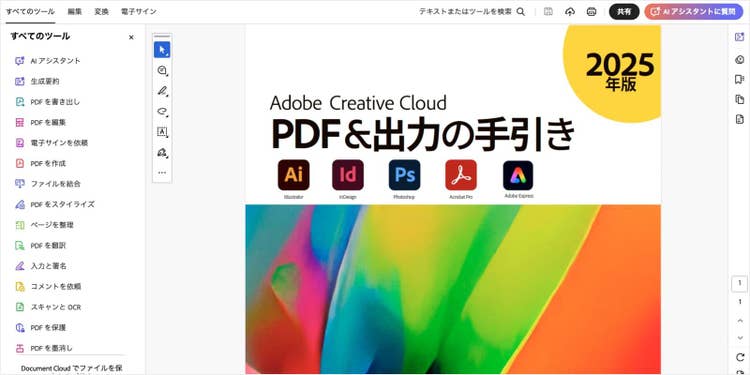Choose the selection arrow tool in quick toolbar
Image resolution: width=750 pixels, height=375 pixels.
(162, 50)
